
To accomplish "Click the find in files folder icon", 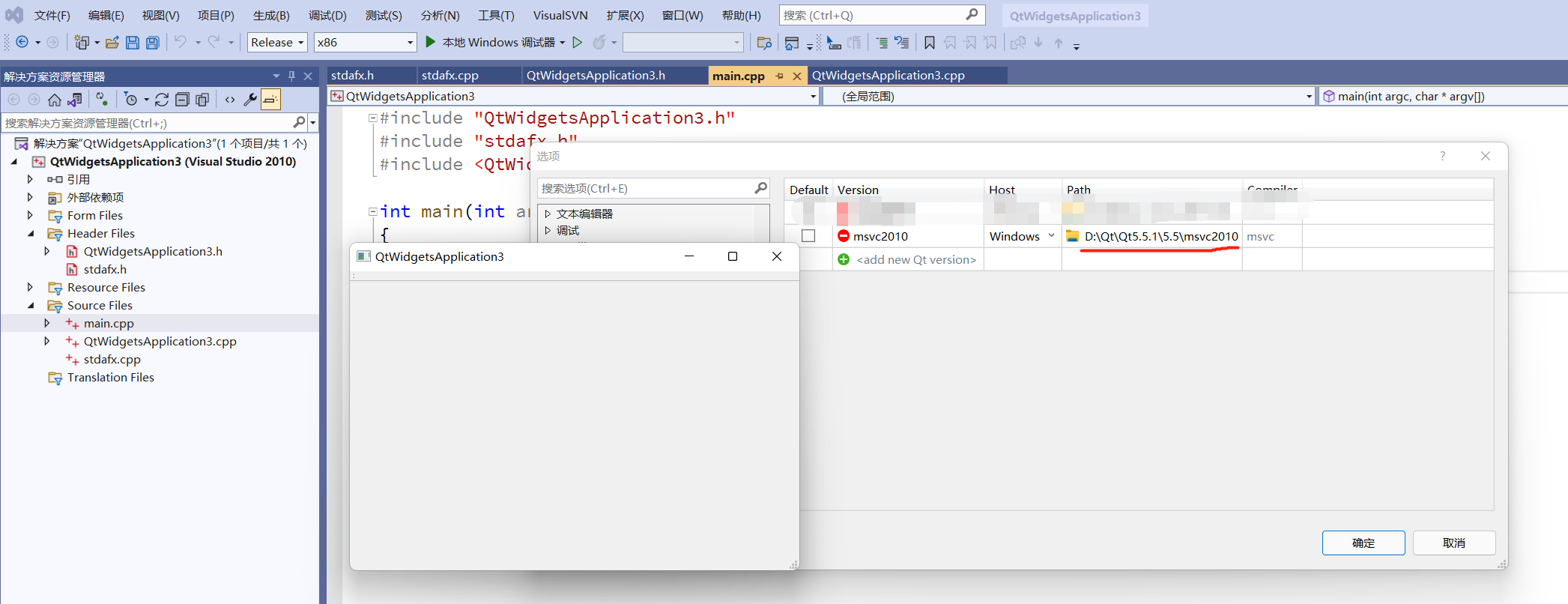I will [764, 43].
